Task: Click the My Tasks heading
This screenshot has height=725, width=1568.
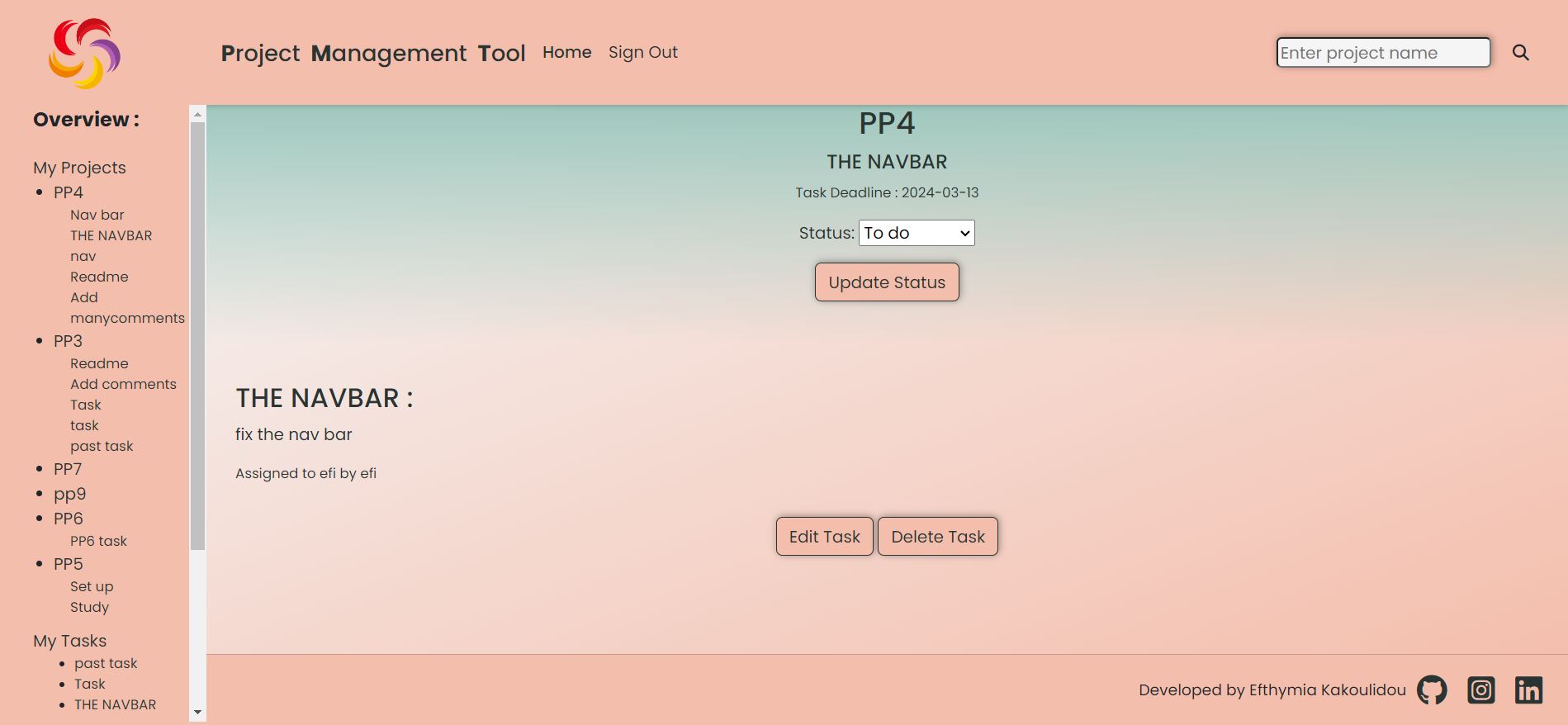Action: (x=69, y=641)
